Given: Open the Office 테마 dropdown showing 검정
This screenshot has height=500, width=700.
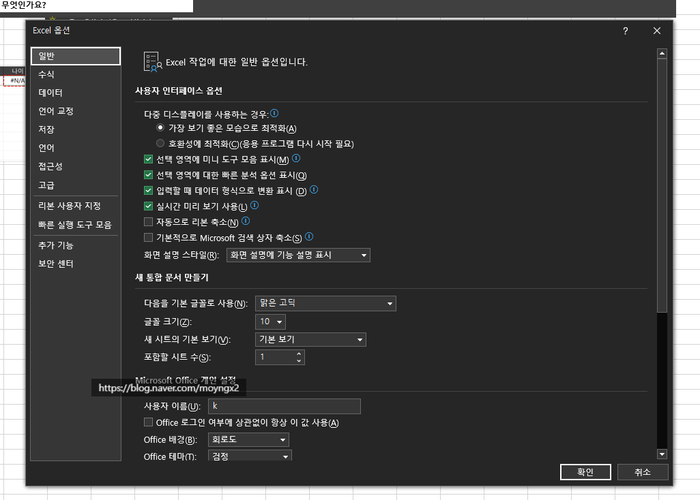Looking at the screenshot, I should (x=250, y=456).
